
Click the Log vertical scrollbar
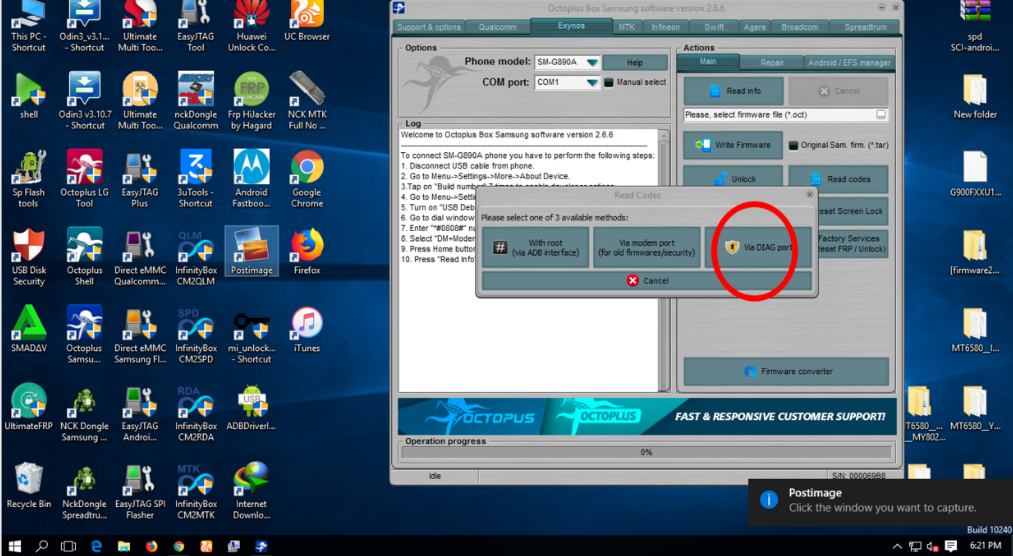(663, 260)
